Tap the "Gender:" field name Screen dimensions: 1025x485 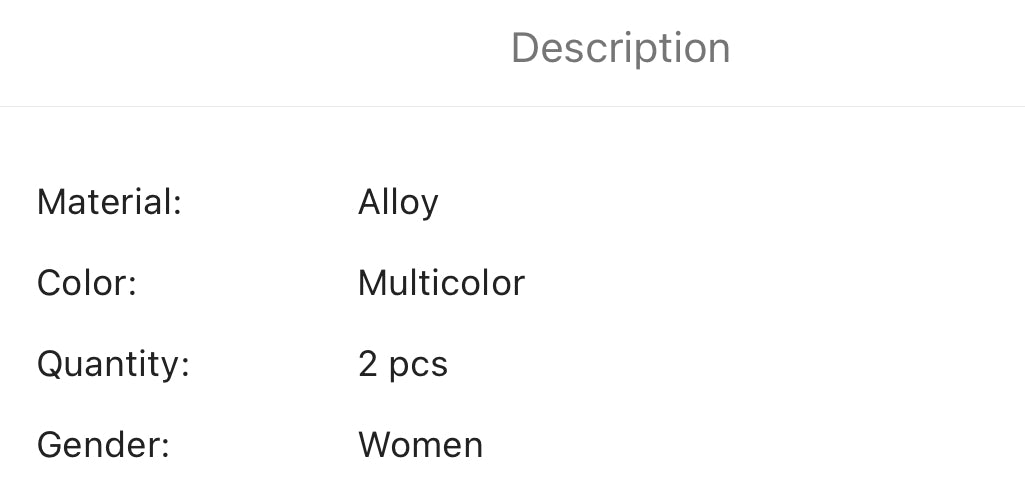pyautogui.click(x=103, y=444)
